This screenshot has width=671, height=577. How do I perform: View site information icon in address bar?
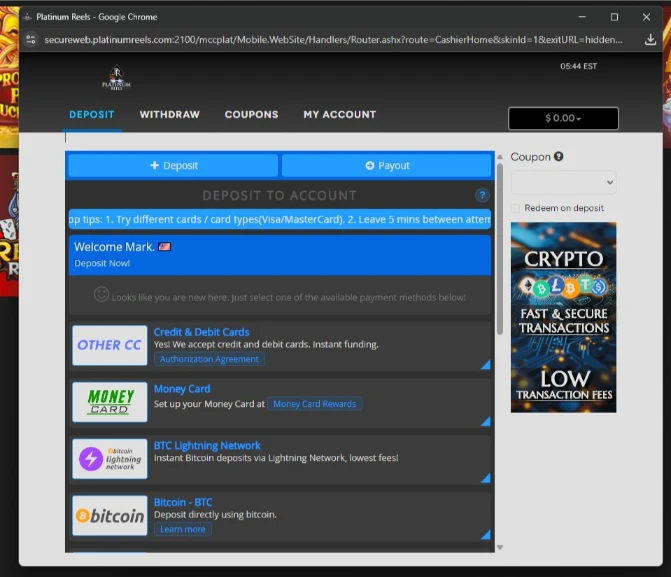(31, 40)
